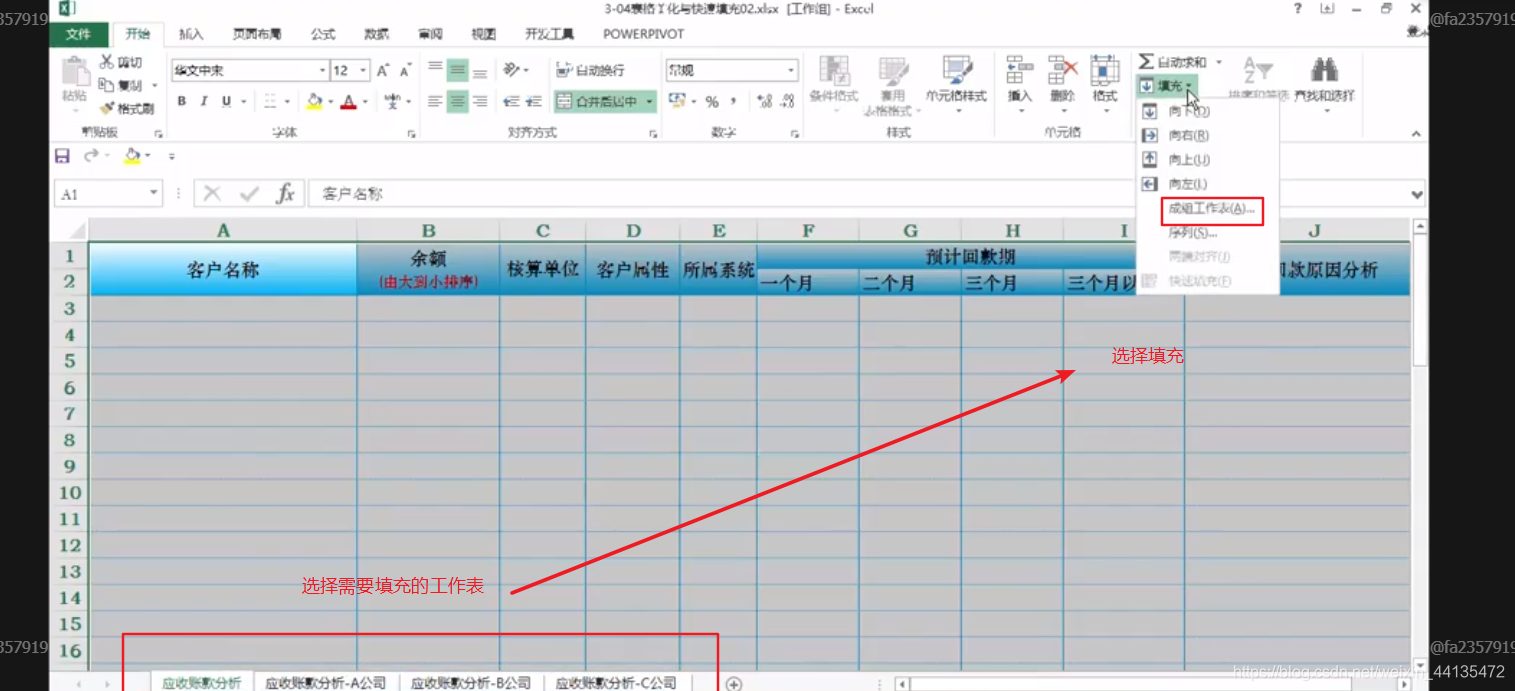Click the text orientation icon

[512, 70]
